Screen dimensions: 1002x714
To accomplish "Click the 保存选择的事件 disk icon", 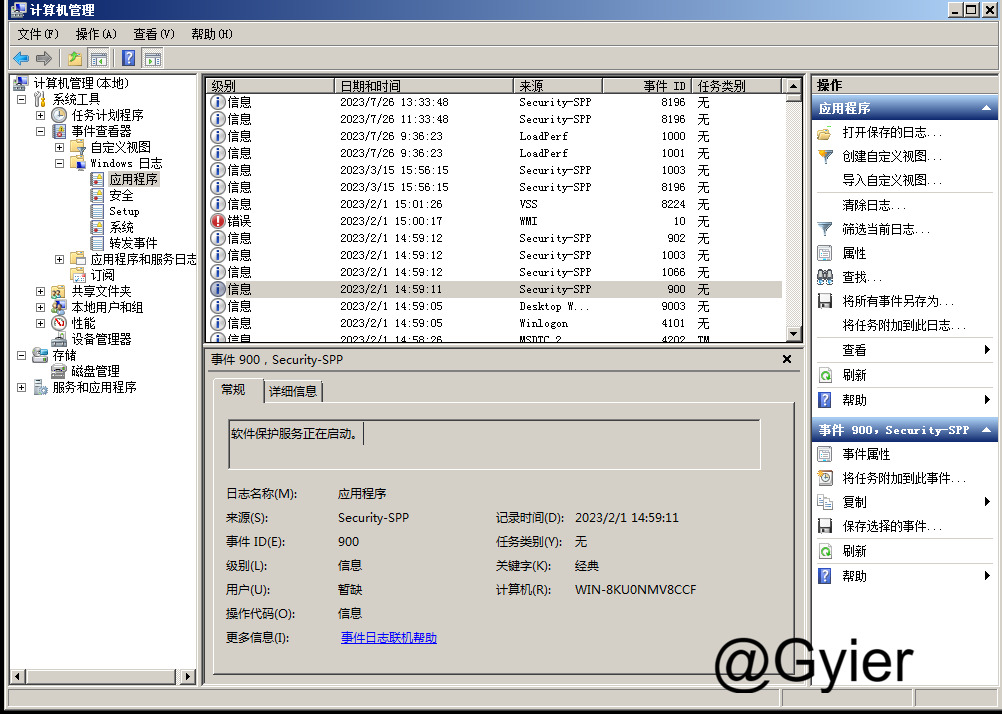I will (825, 526).
